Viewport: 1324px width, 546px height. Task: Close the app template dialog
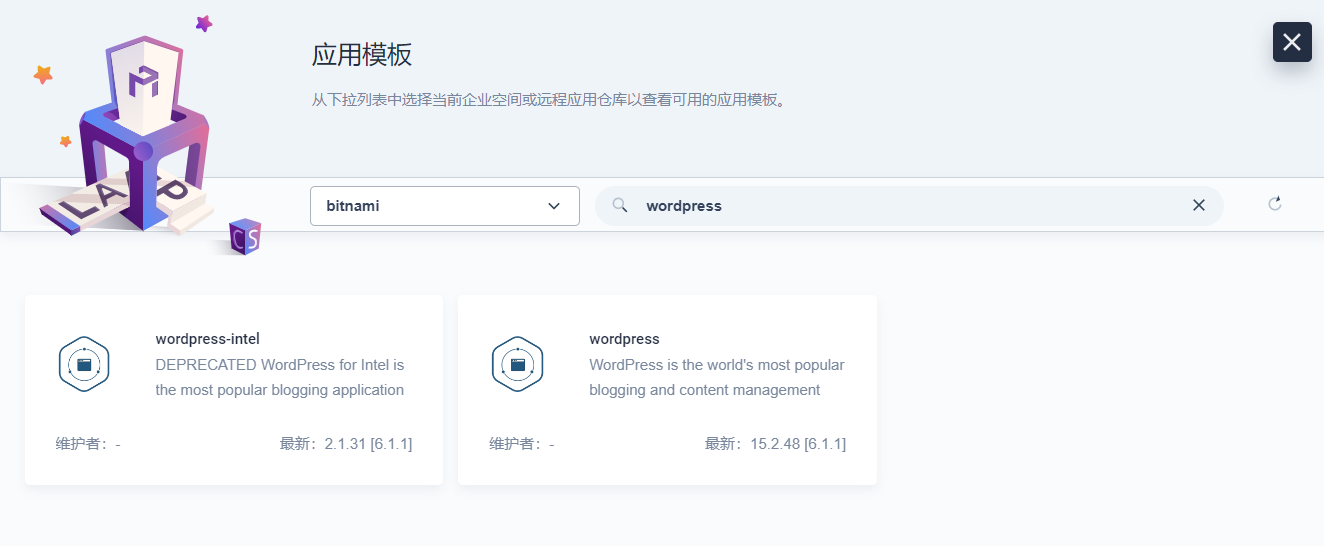(x=1291, y=42)
